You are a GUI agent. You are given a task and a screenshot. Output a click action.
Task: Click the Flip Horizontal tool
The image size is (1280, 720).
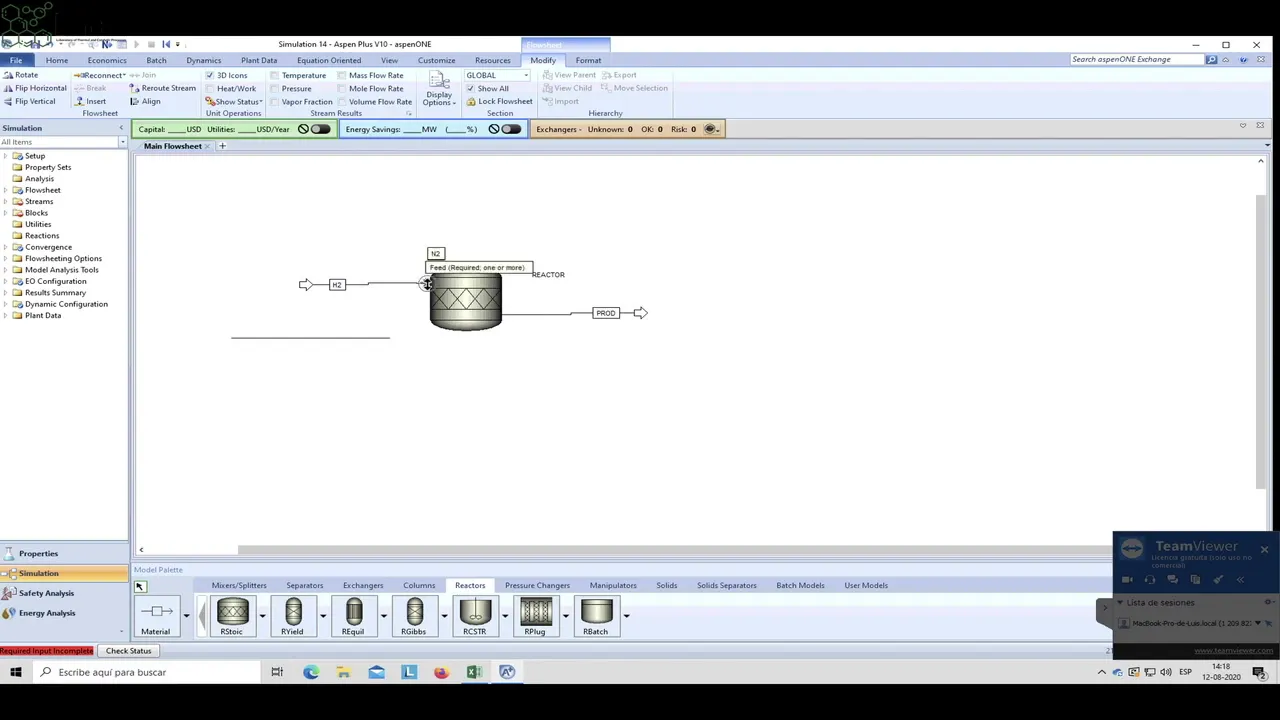[34, 88]
